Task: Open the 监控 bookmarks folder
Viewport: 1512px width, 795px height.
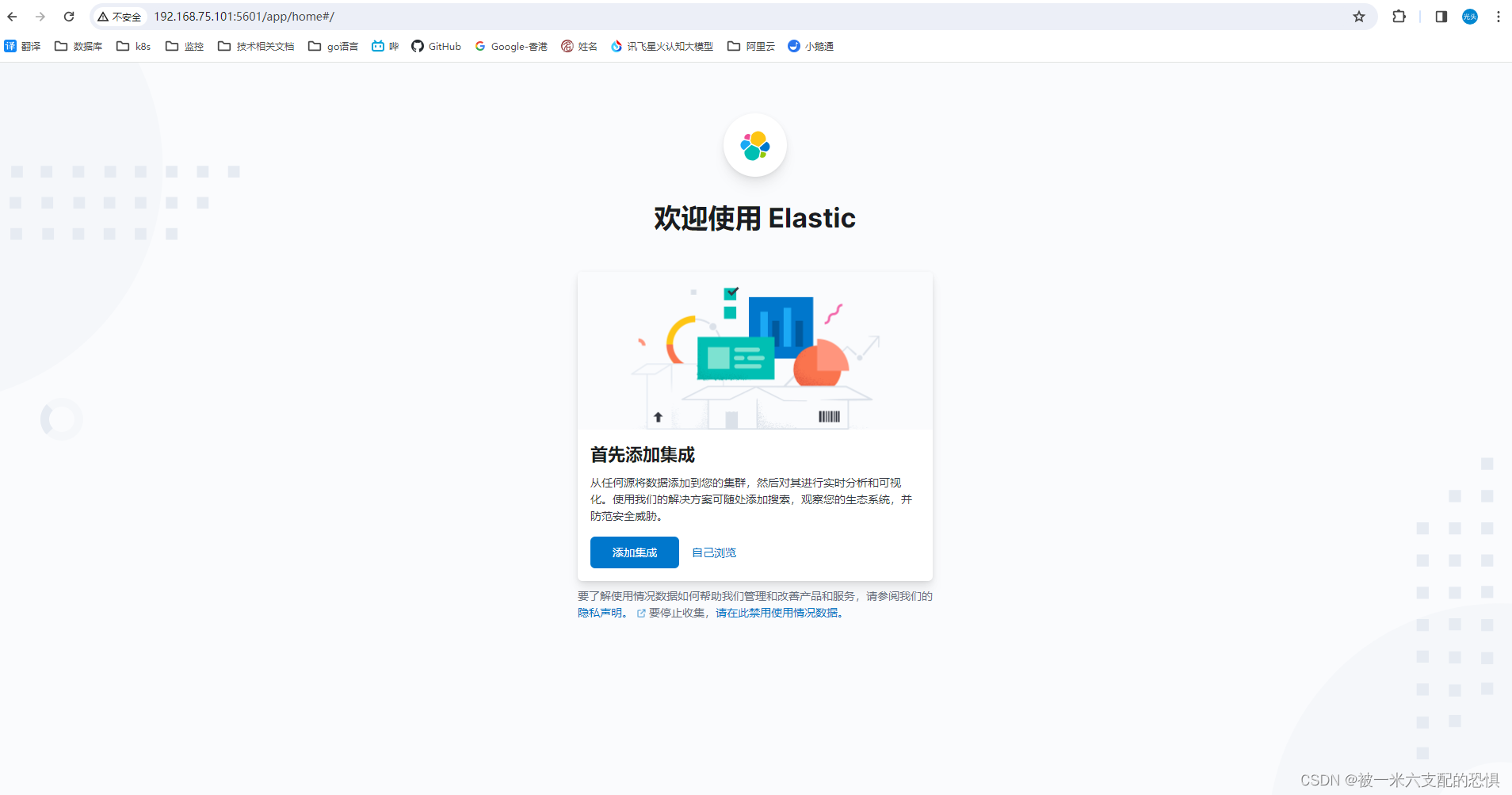Action: pos(185,47)
